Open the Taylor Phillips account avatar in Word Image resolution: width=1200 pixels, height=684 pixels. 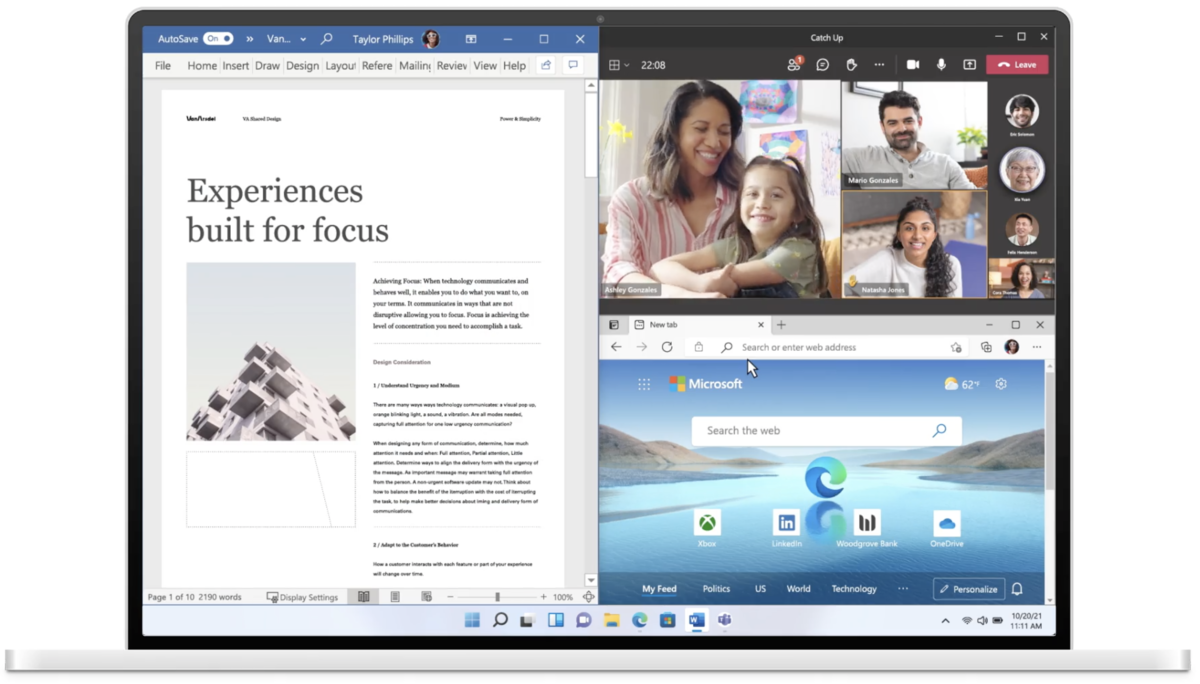pos(431,39)
